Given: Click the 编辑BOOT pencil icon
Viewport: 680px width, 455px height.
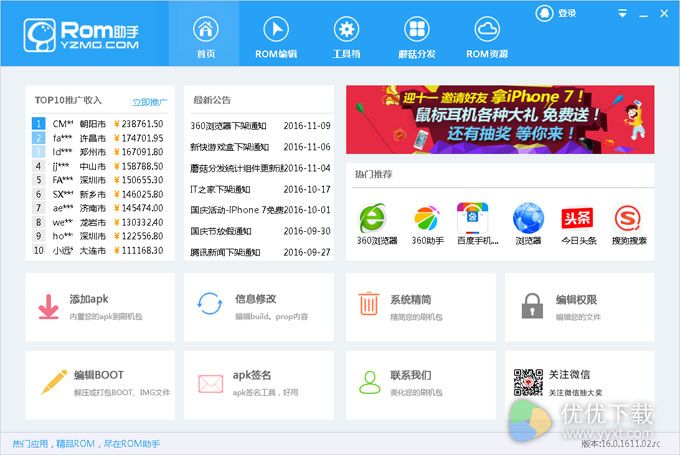Looking at the screenshot, I should tap(54, 382).
